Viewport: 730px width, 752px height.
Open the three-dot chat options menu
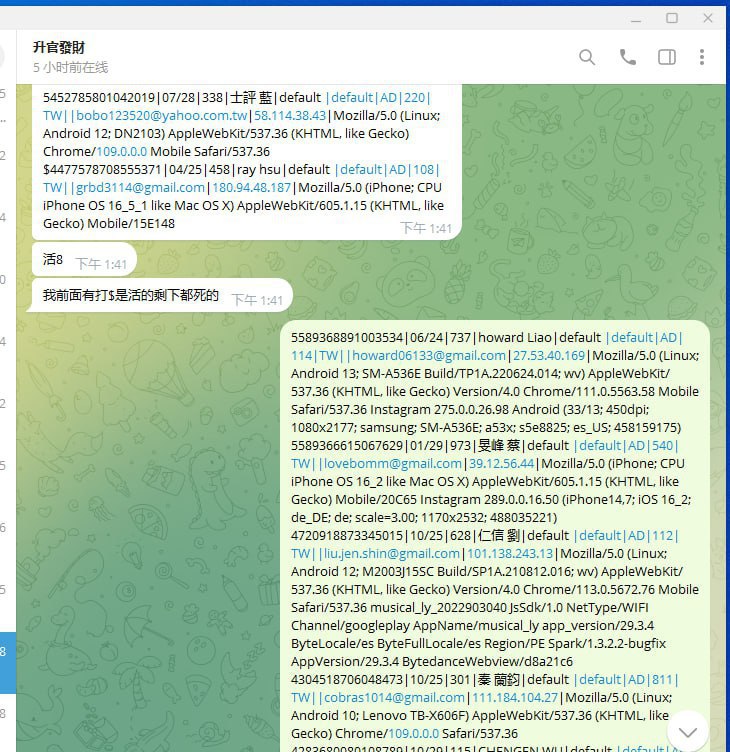pyautogui.click(x=702, y=57)
